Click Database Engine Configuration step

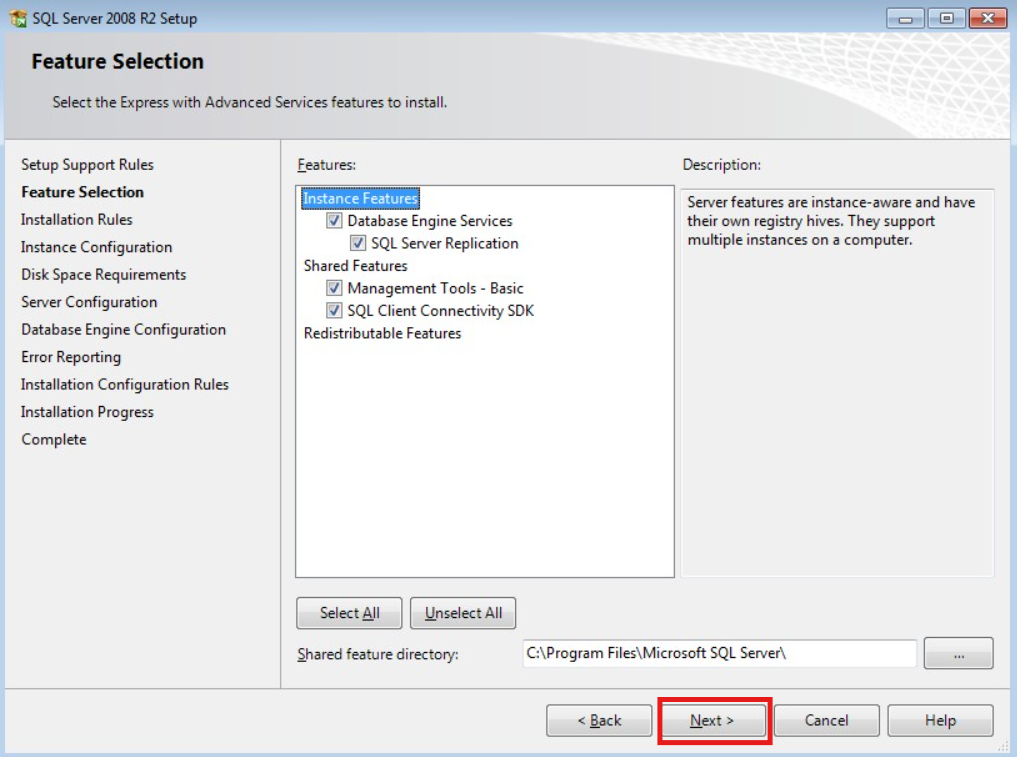point(123,329)
